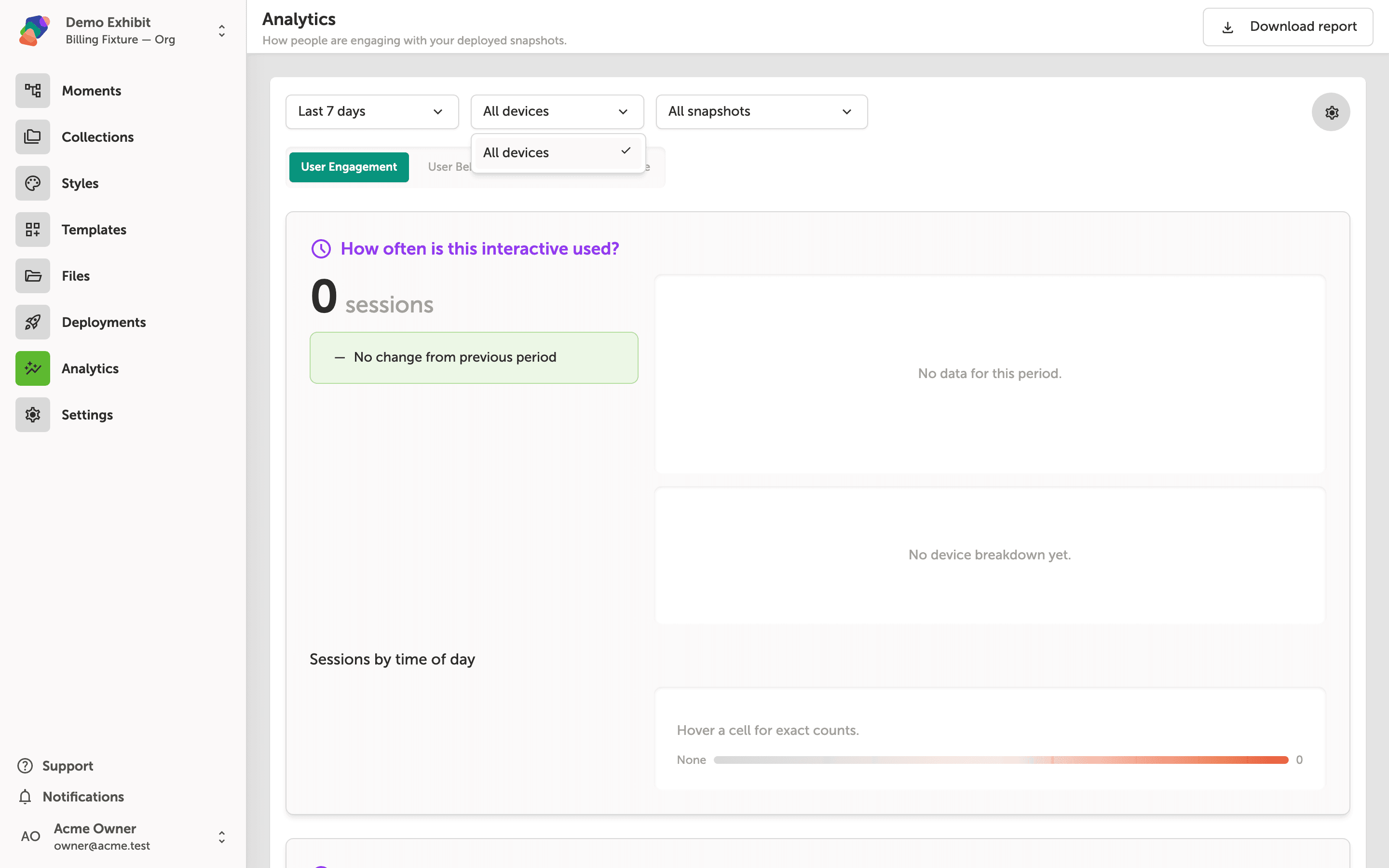Click the clock icon beside the heading
Screen dimensions: 1389x868
(x=321, y=248)
